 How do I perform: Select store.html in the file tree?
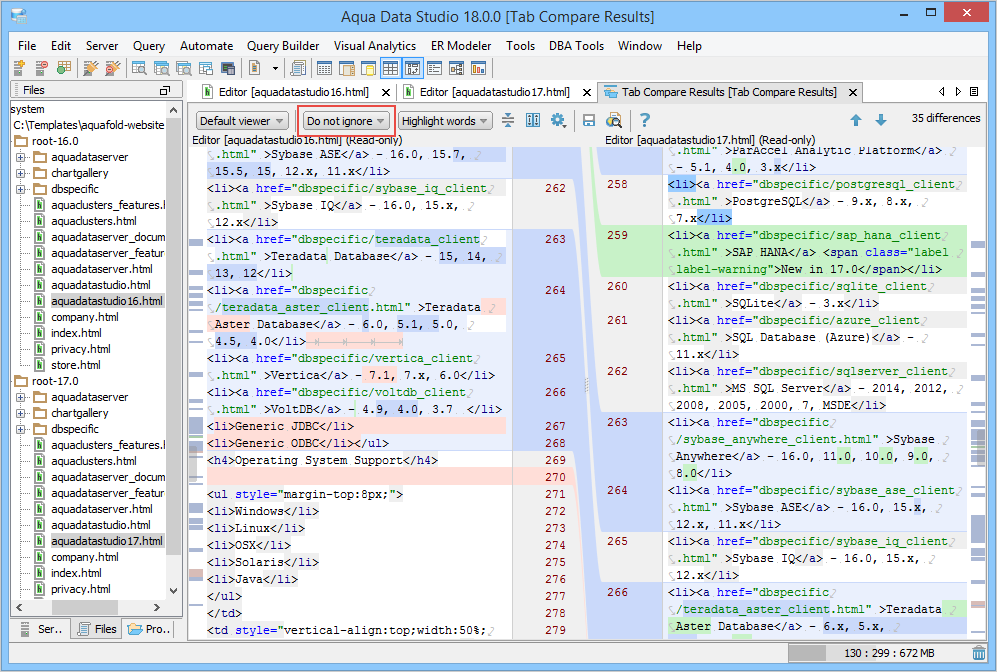tap(75, 365)
